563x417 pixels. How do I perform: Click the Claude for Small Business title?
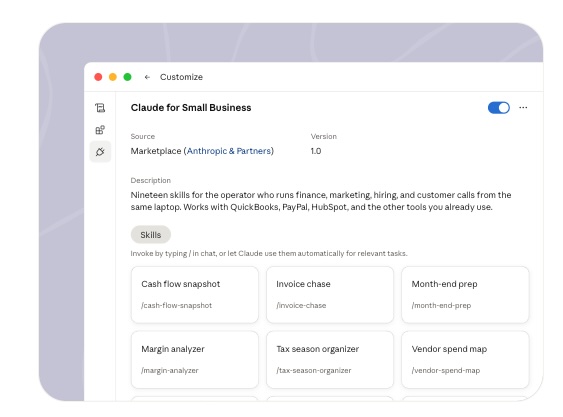[191, 108]
